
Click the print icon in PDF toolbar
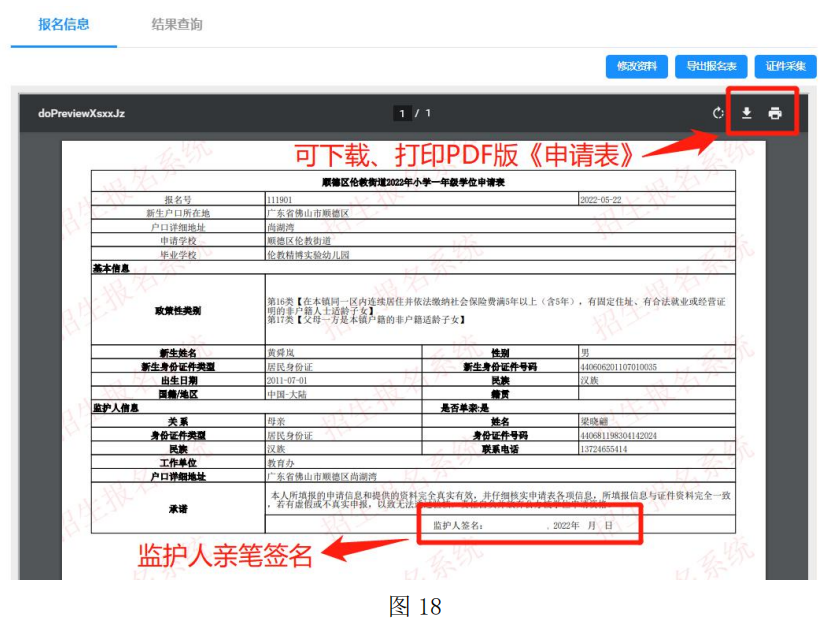[x=775, y=113]
